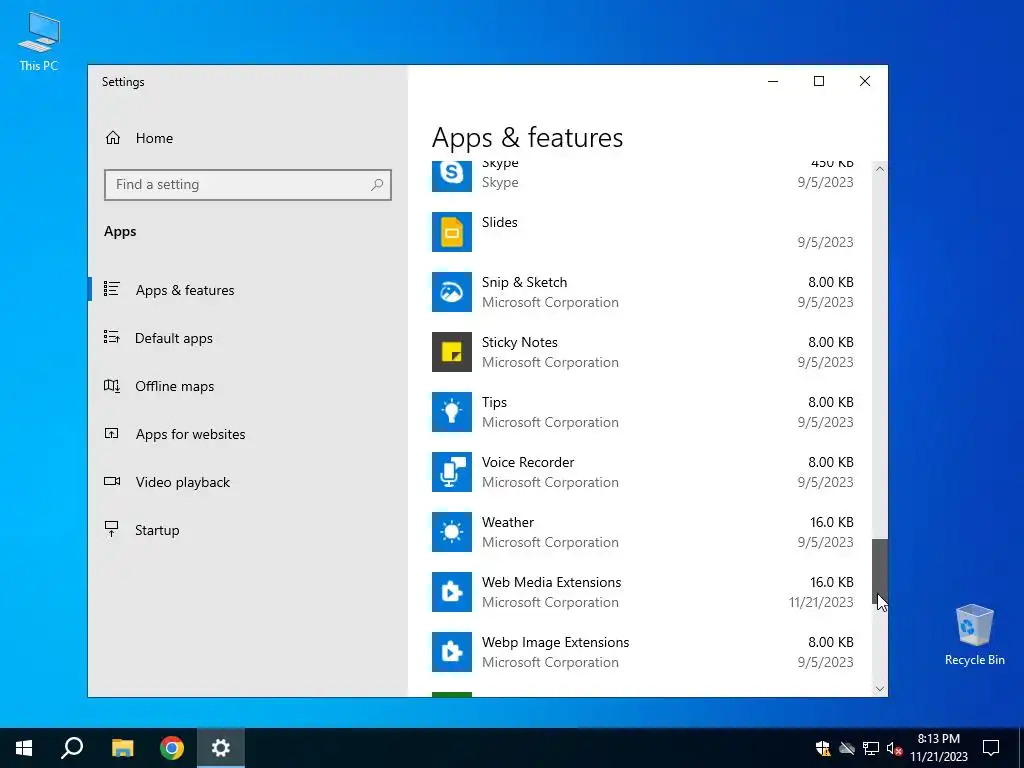The image size is (1024, 768).
Task: Open File Explorer from the taskbar
Action: 122,748
